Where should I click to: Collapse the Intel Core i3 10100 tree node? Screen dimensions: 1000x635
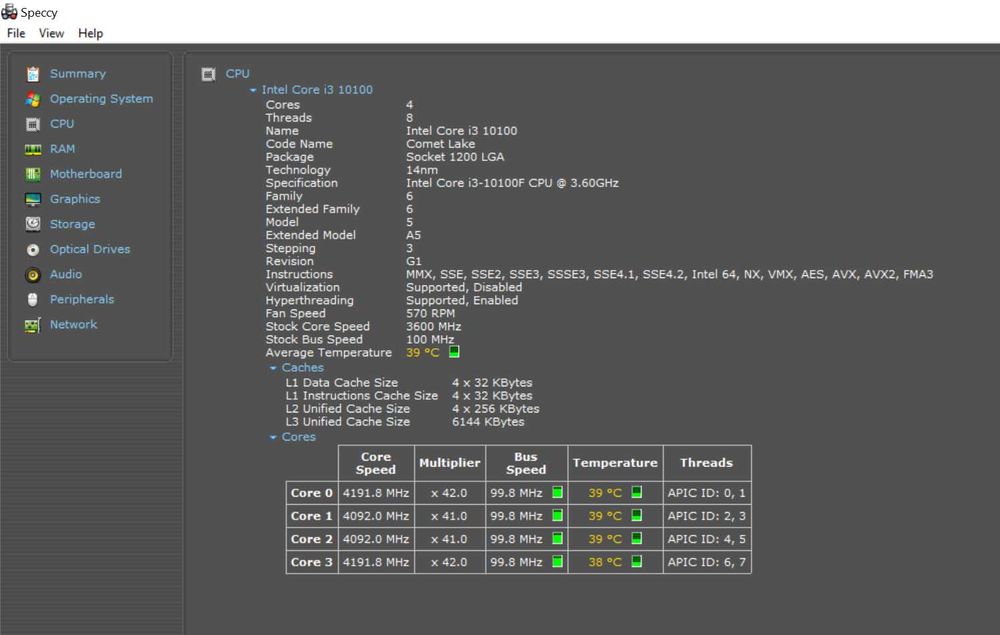253,91
